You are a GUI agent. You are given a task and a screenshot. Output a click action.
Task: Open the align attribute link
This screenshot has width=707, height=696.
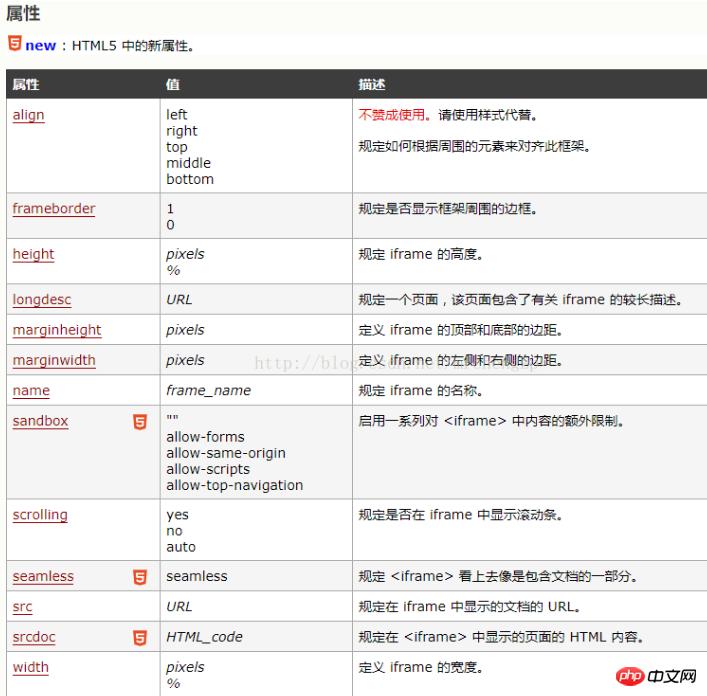[28, 115]
